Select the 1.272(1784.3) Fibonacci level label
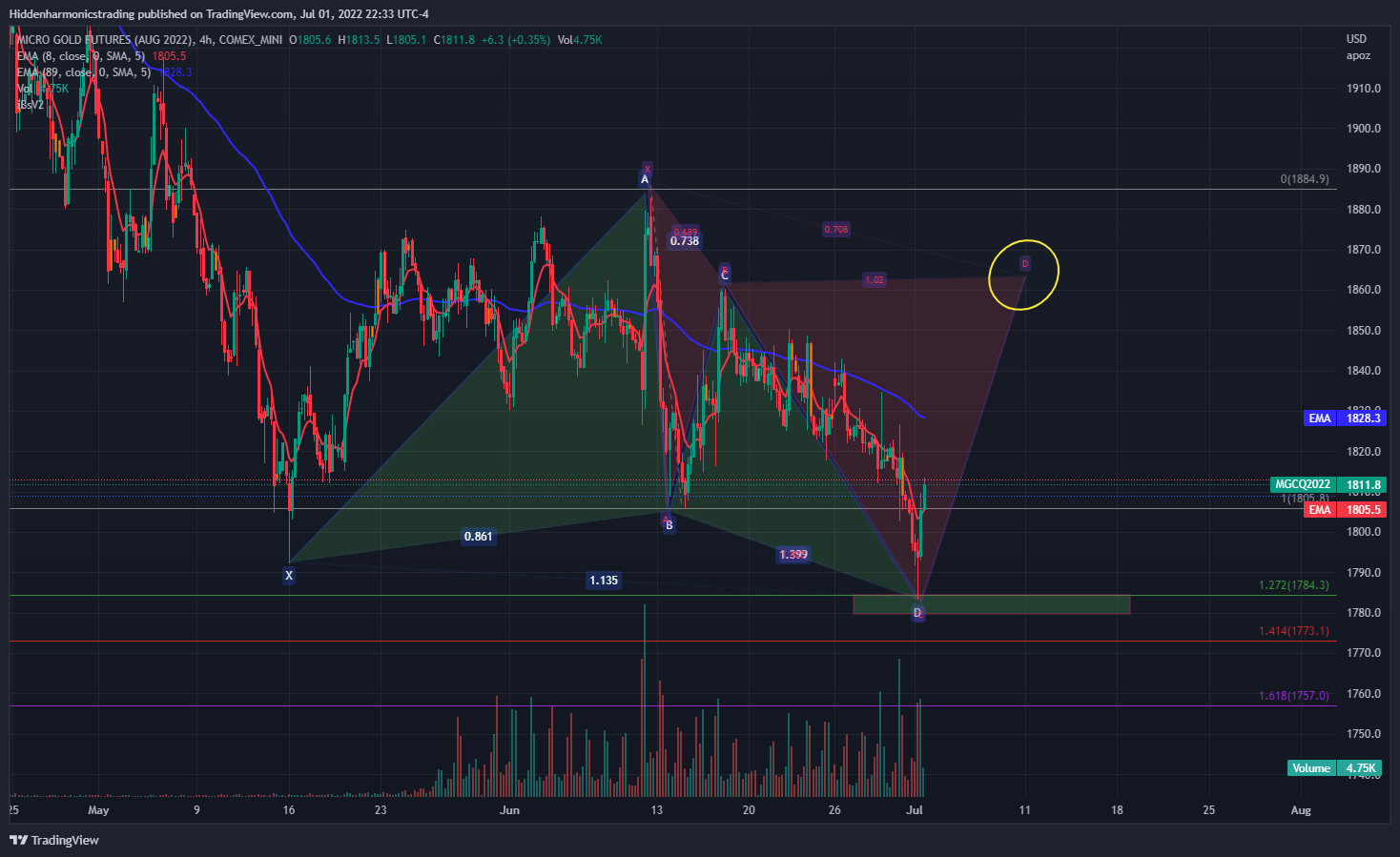Image resolution: width=1400 pixels, height=857 pixels. [x=1294, y=585]
